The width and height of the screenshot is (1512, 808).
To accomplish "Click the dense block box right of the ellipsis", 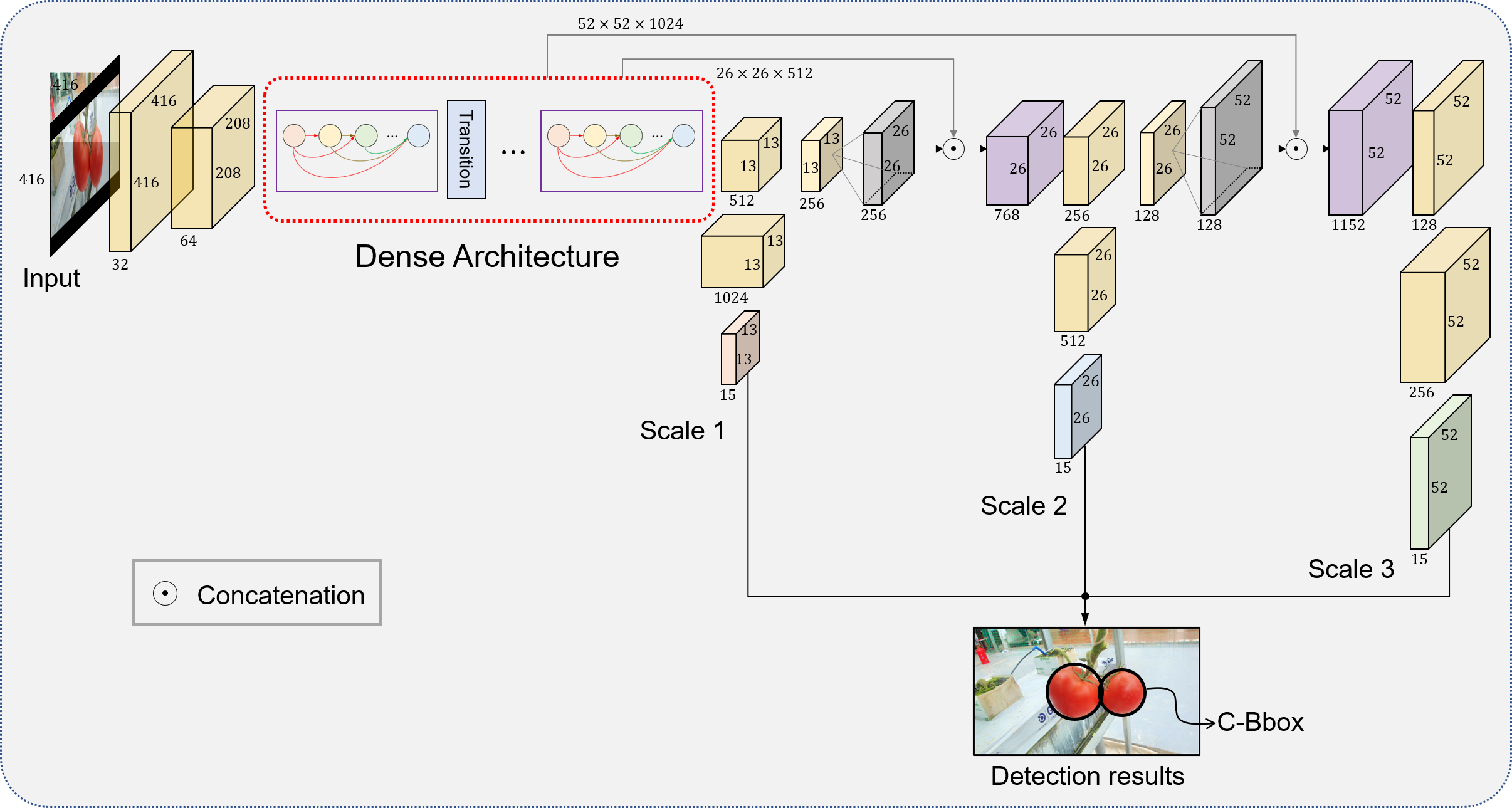I will (621, 150).
